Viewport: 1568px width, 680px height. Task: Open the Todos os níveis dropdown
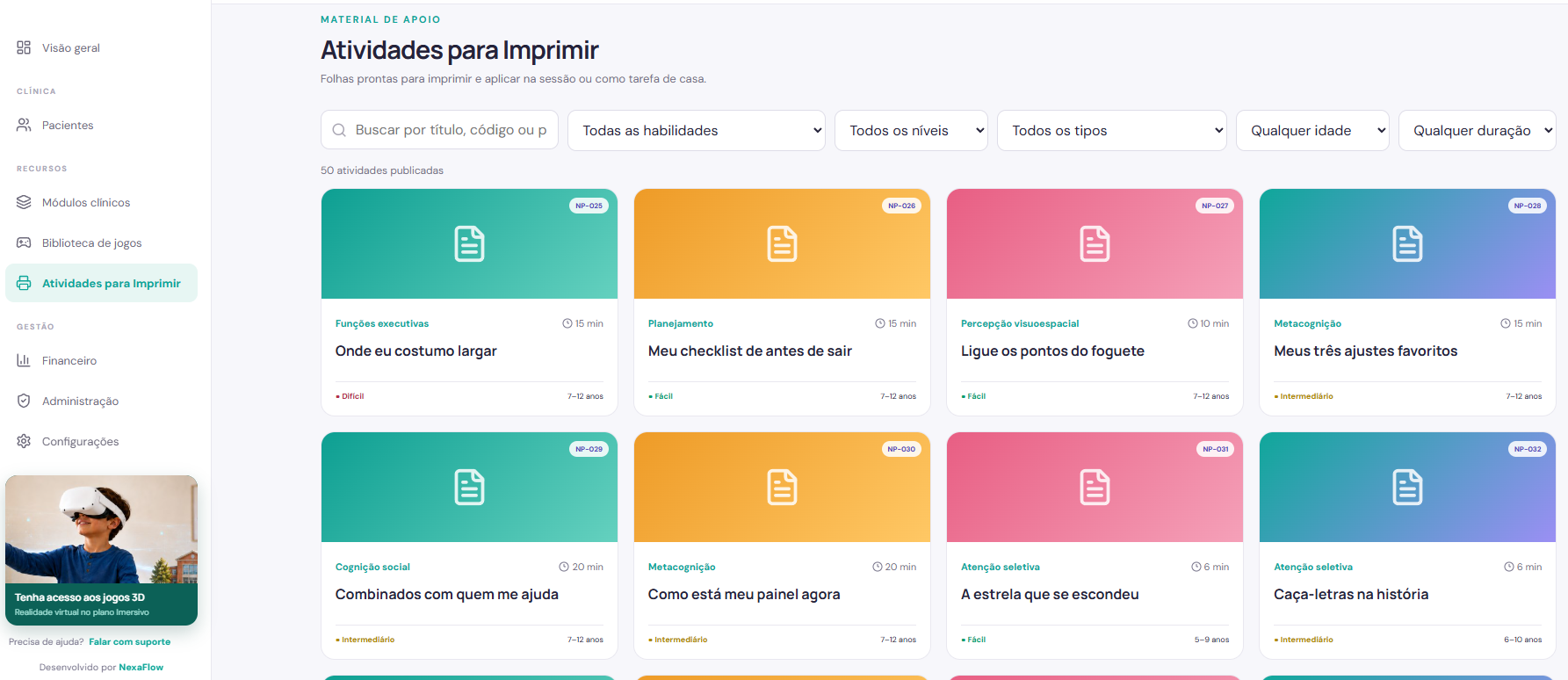pos(911,130)
